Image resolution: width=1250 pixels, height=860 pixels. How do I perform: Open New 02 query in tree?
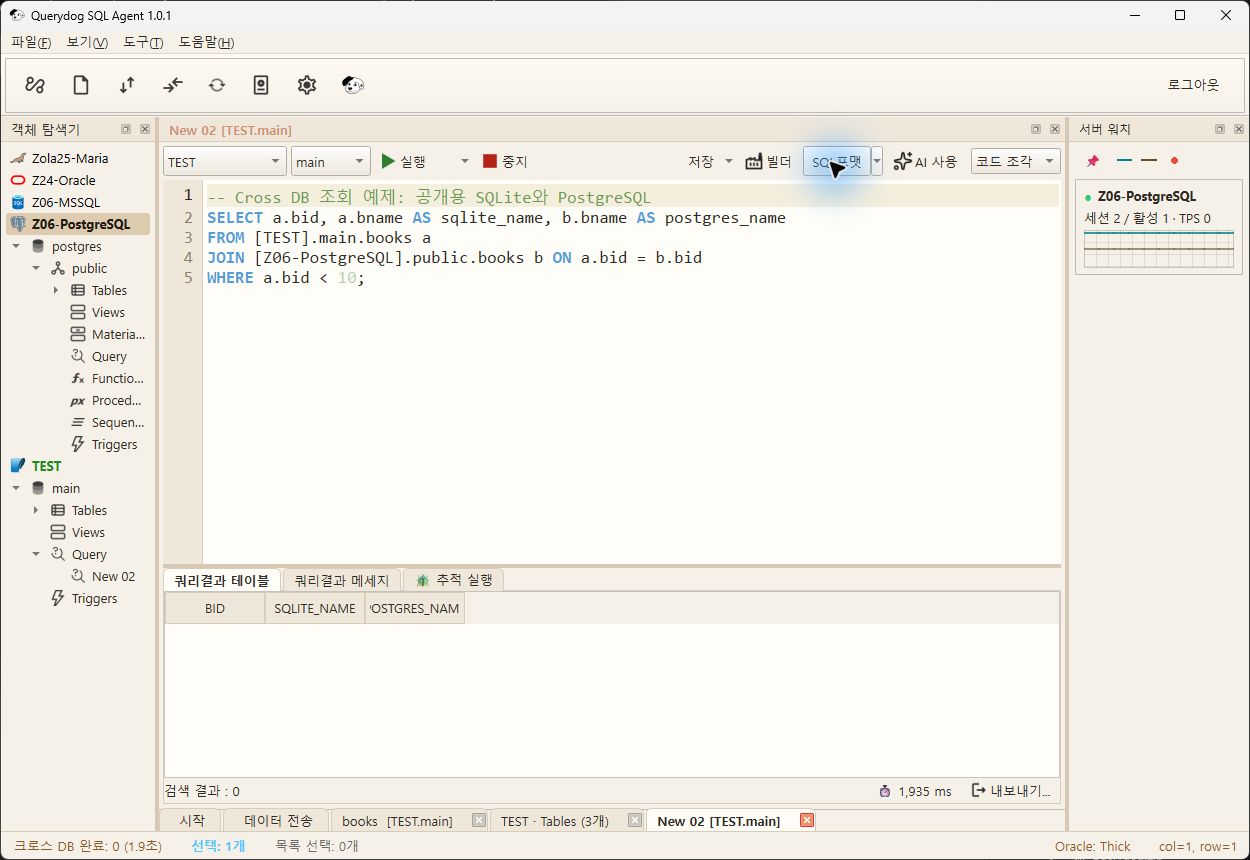(113, 576)
